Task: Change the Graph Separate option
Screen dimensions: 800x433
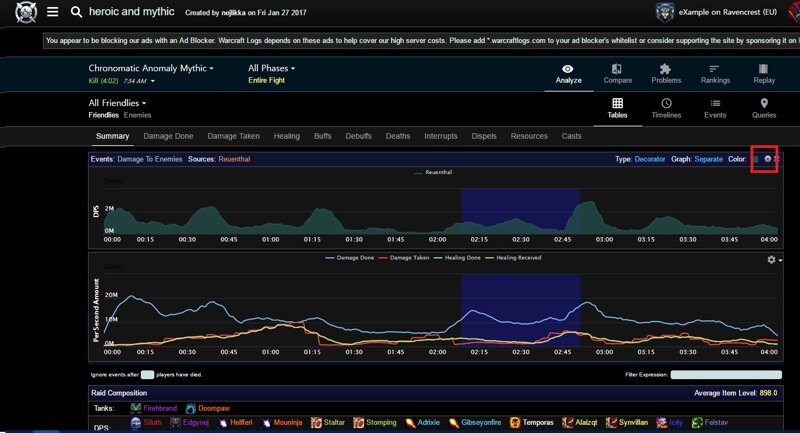Action: pyautogui.click(x=708, y=159)
